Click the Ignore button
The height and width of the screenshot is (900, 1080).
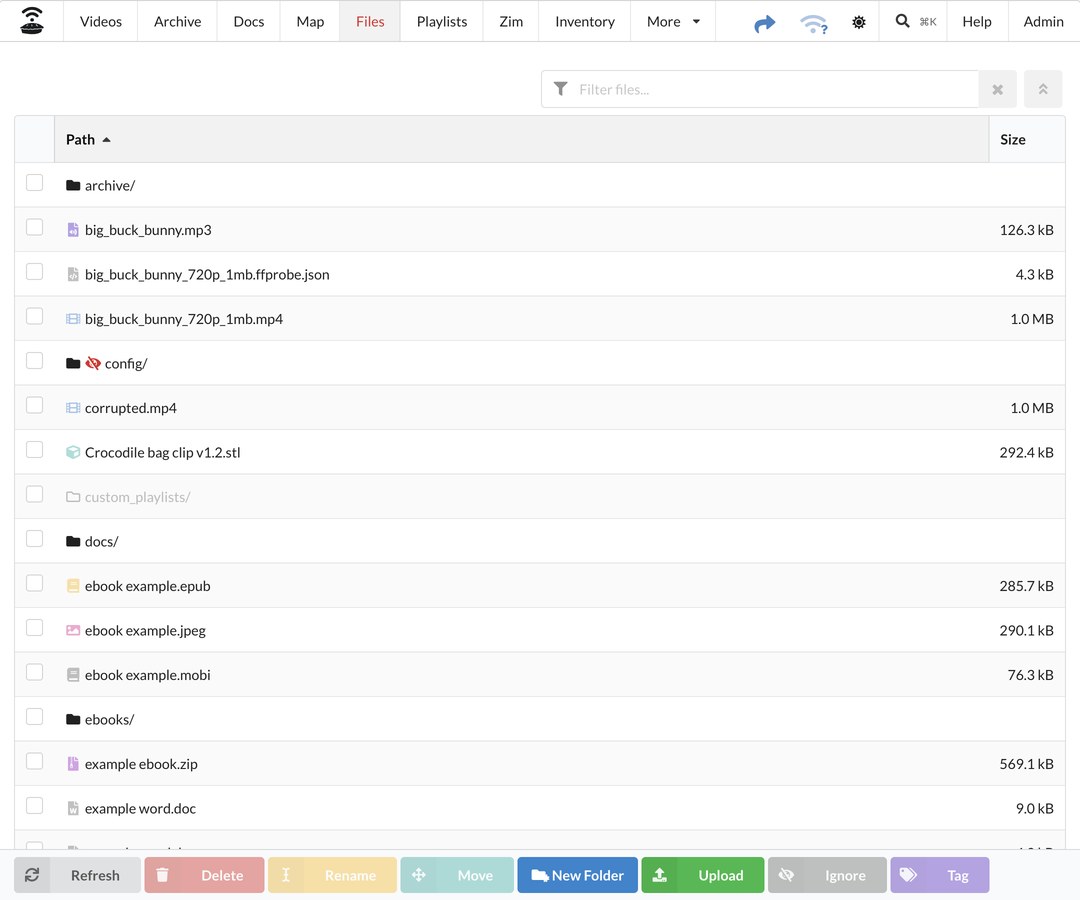click(827, 875)
